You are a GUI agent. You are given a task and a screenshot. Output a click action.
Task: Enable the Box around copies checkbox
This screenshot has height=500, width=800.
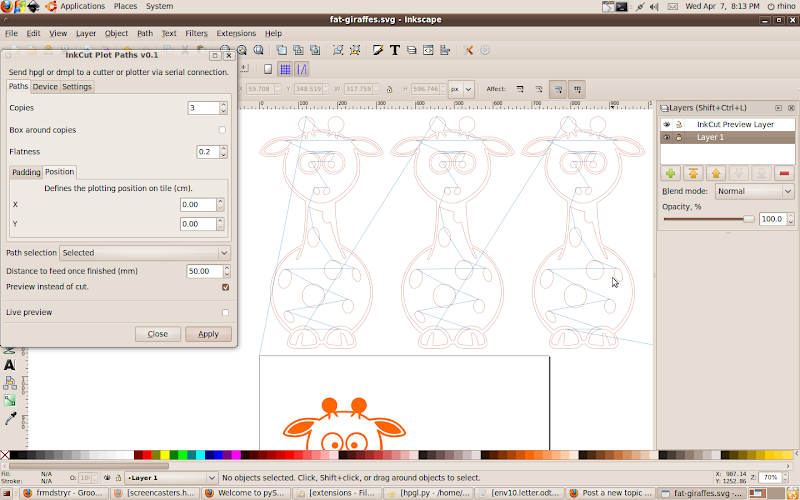[x=222, y=130]
